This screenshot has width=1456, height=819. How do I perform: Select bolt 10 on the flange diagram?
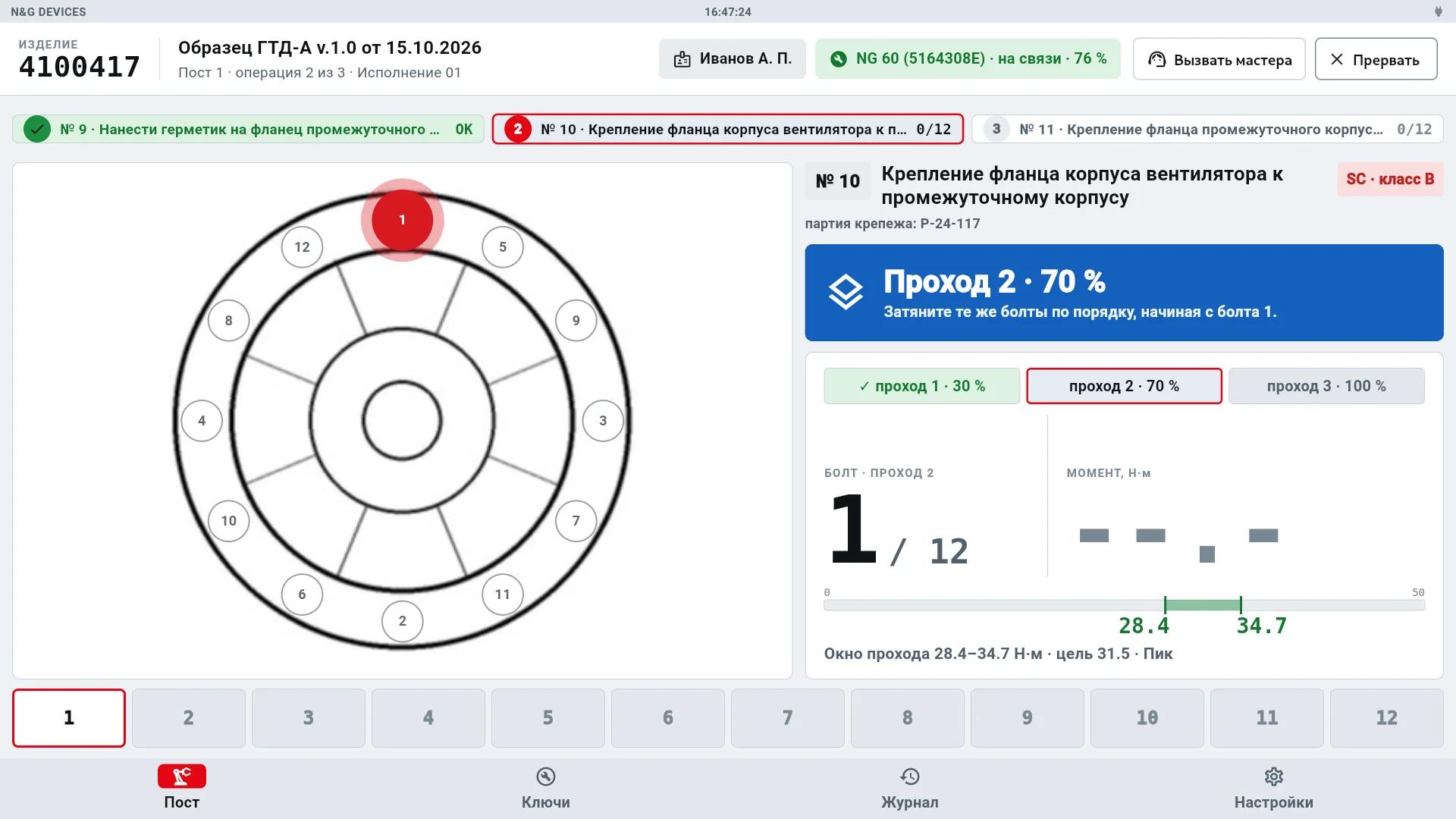coord(229,521)
